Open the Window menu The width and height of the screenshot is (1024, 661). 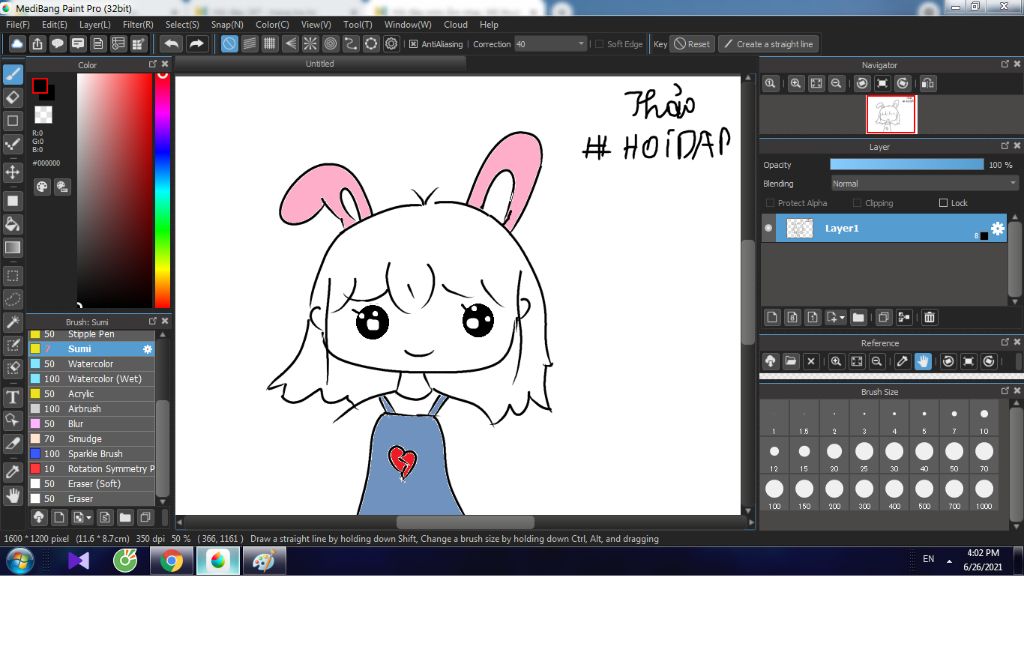tap(408, 24)
